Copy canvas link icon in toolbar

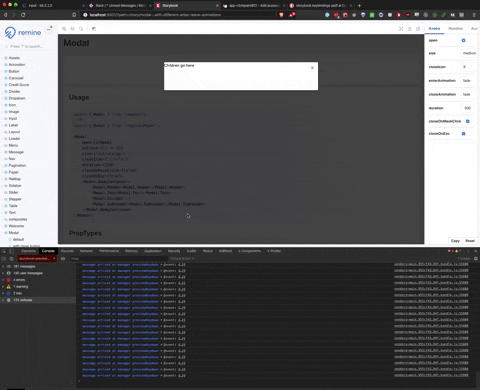tap(418, 29)
